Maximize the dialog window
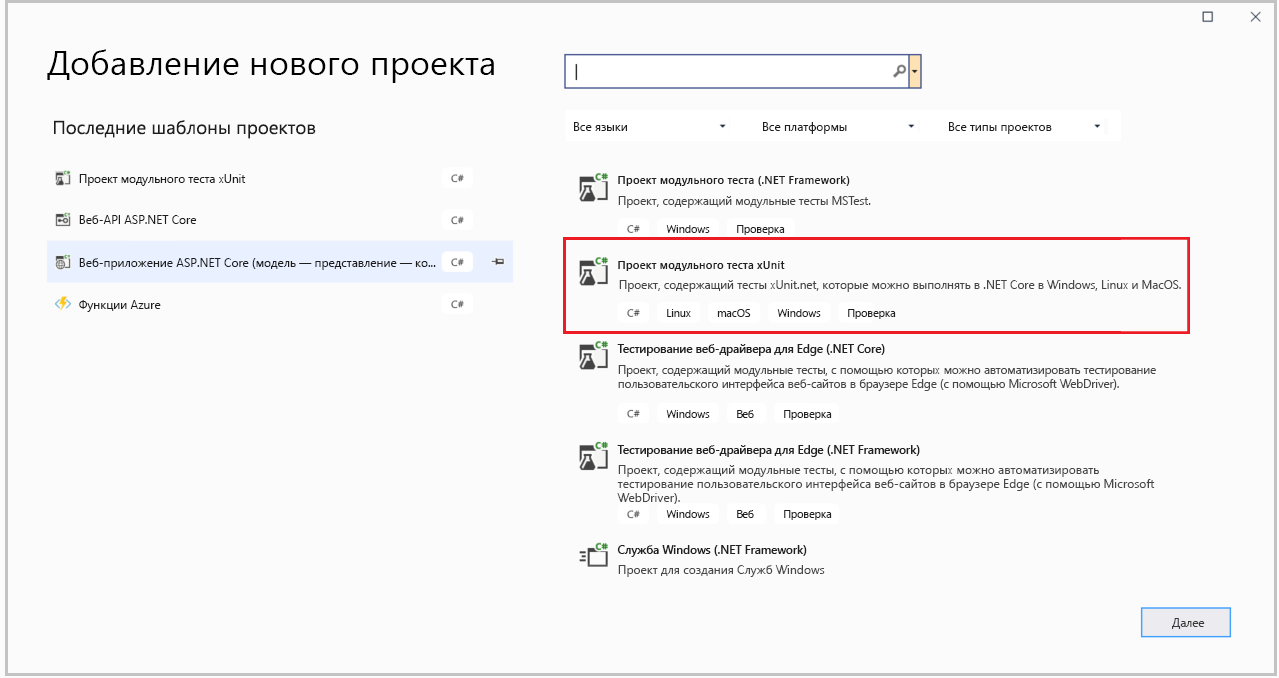1279x678 pixels. point(1208,16)
